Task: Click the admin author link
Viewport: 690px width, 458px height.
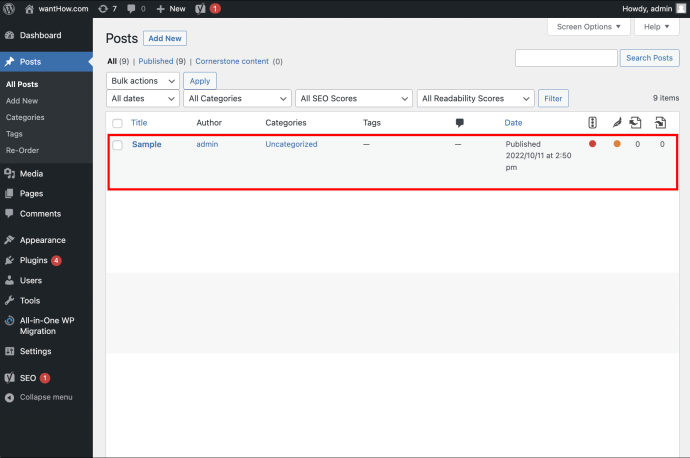Action: [207, 144]
